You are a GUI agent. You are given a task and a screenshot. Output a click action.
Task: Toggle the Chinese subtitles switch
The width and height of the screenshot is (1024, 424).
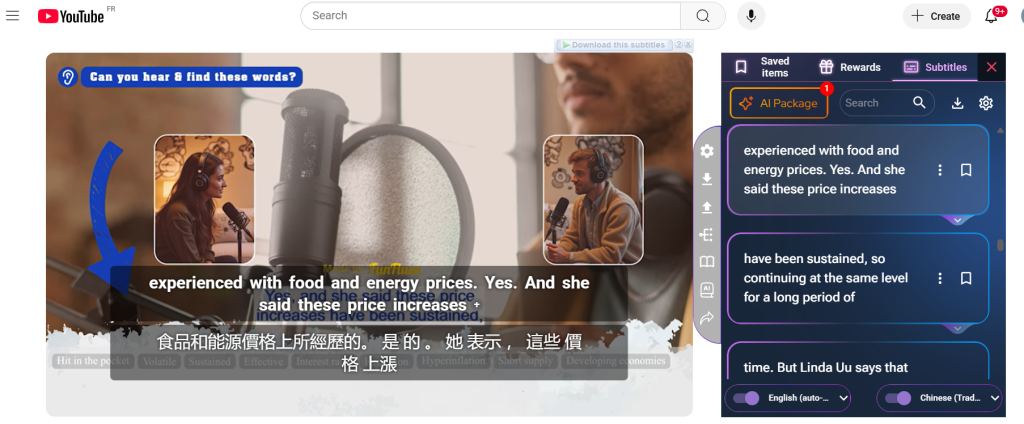(x=898, y=398)
